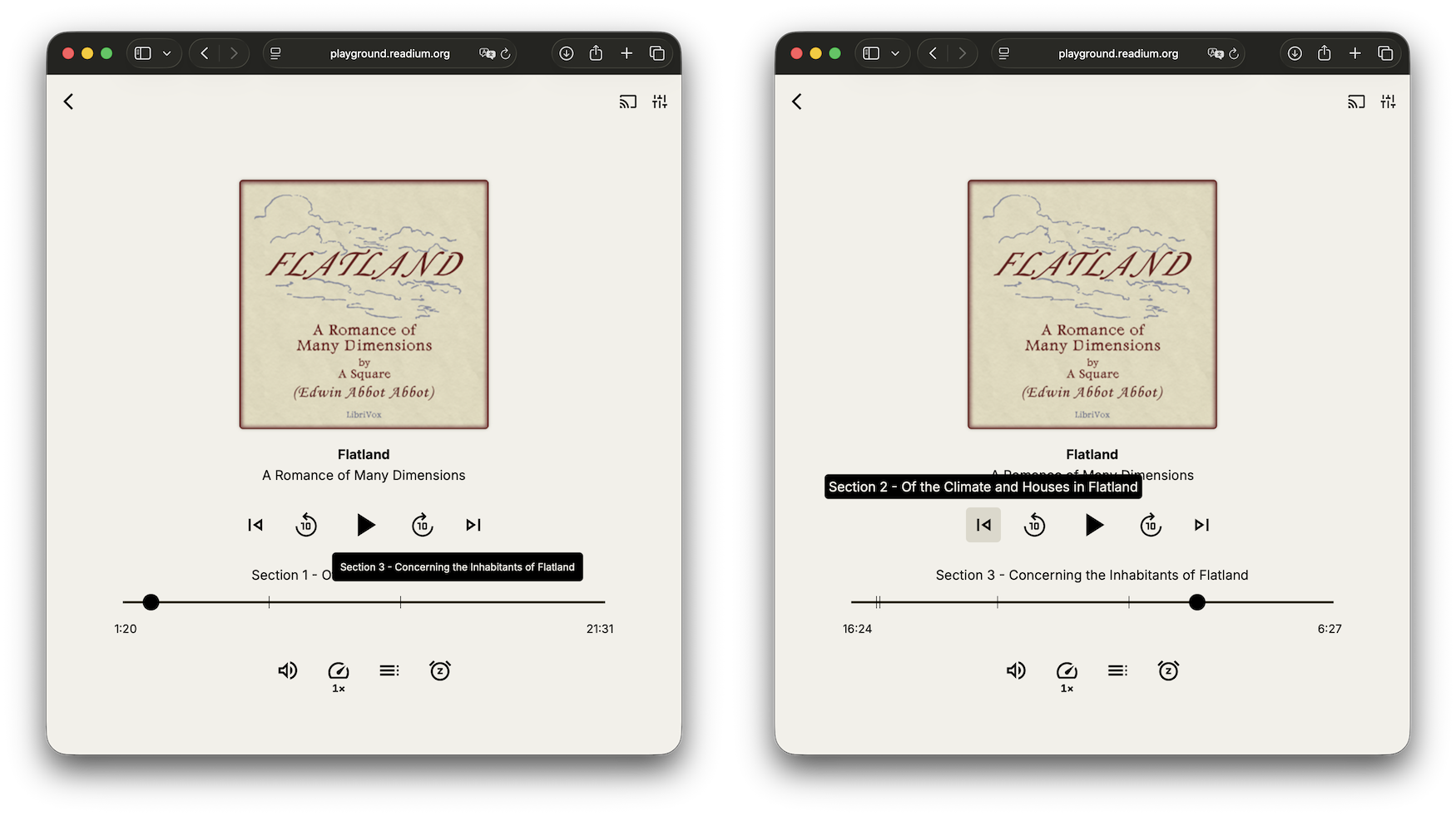This screenshot has width=1456, height=816.
Task: Open the Cast to device icon
Action: click(628, 101)
